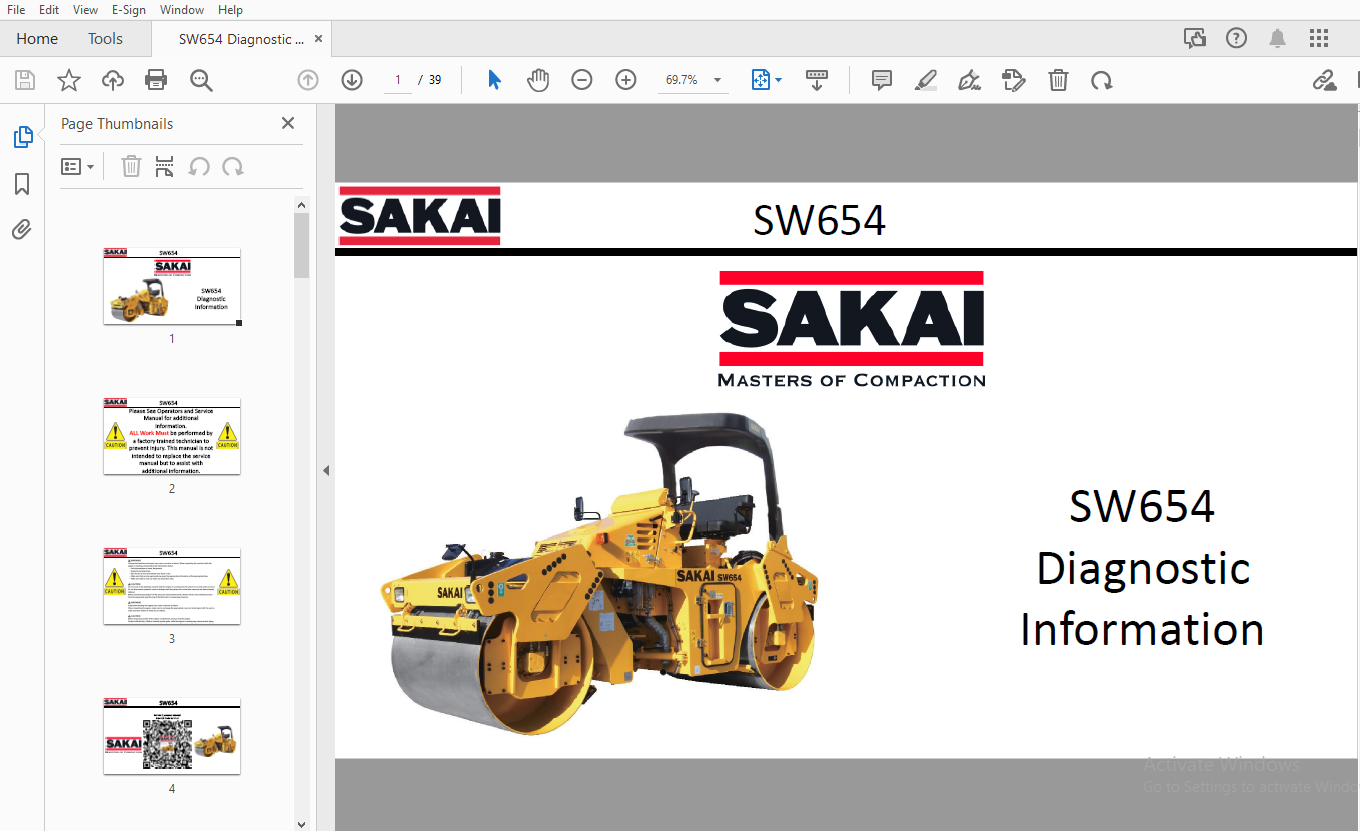
Task: Zoom in with the plus icon
Action: tap(626, 80)
